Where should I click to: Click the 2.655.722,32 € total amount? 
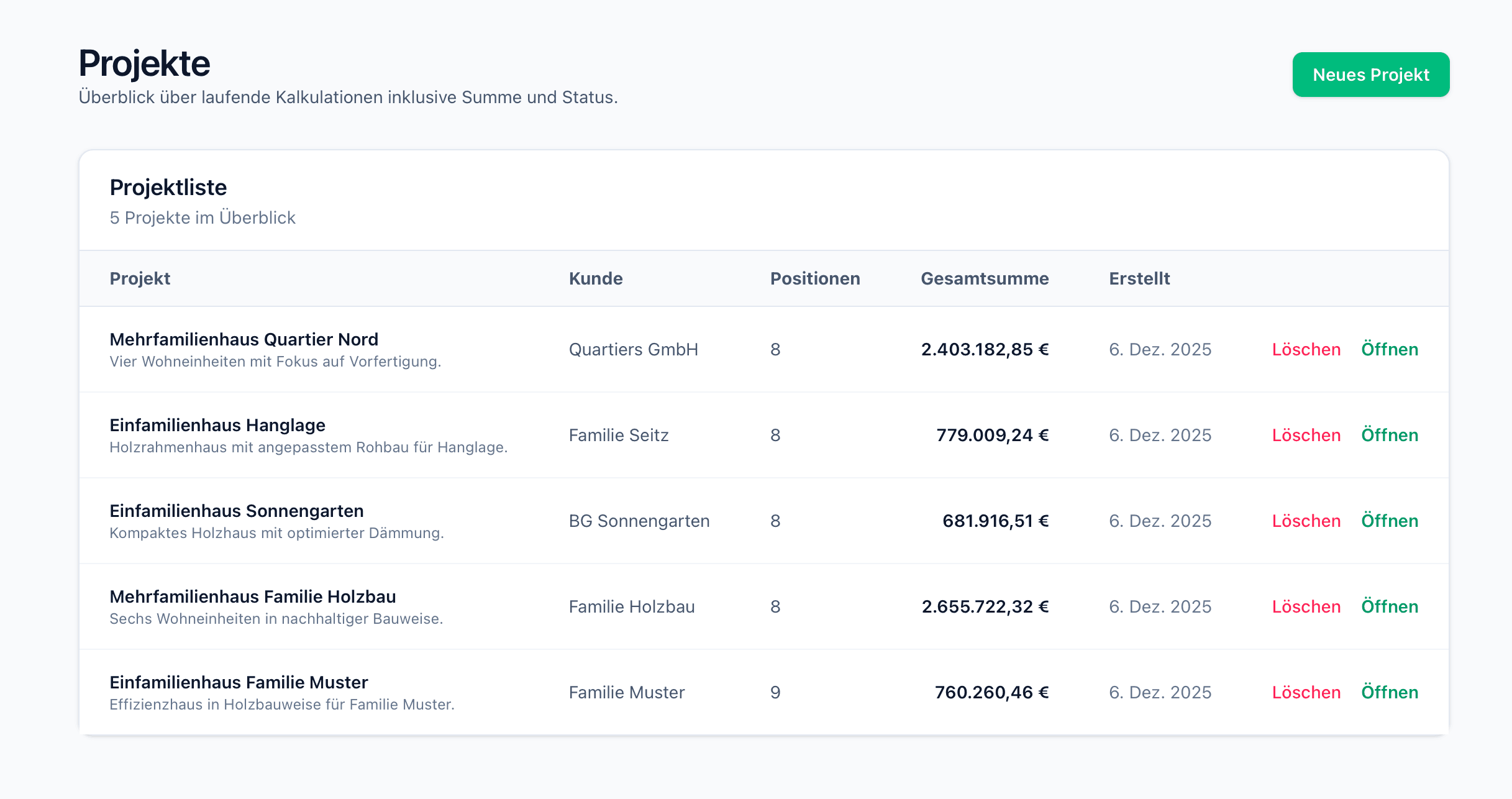[985, 606]
